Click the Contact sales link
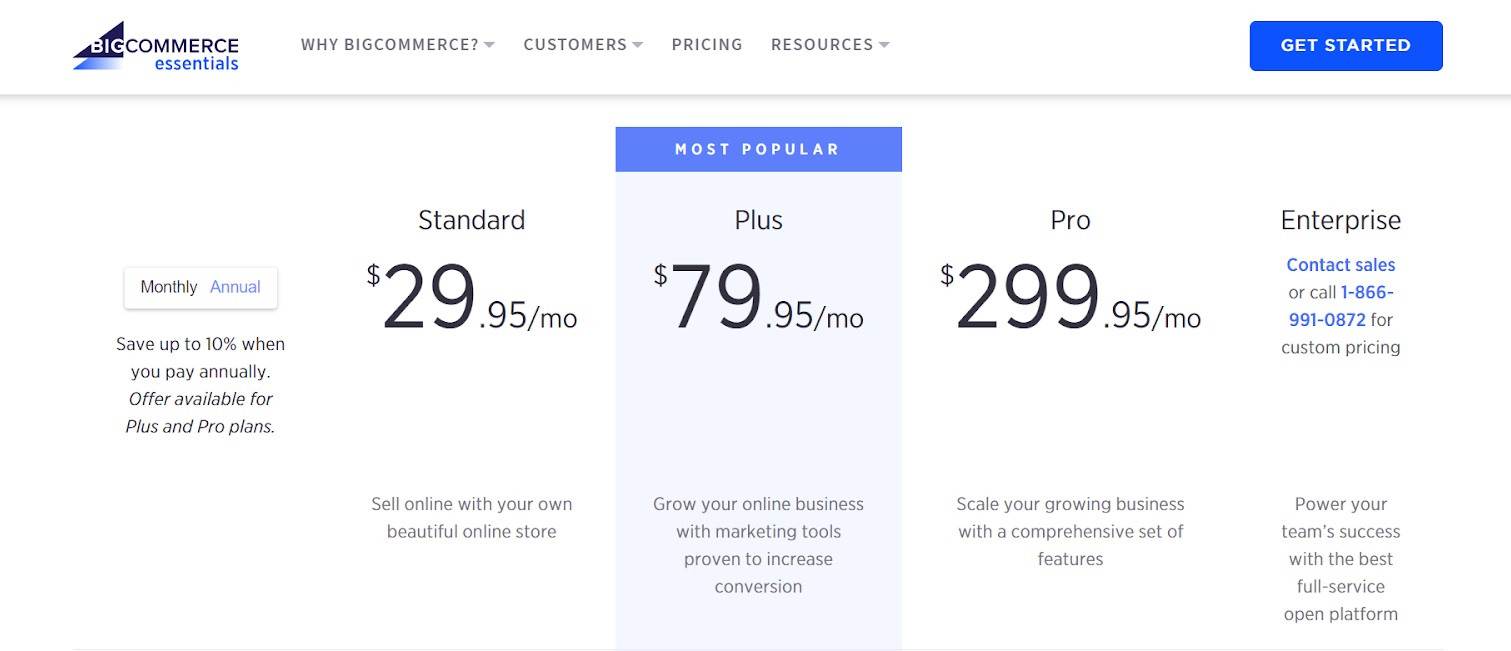This screenshot has height=651, width=1511. pos(1340,265)
